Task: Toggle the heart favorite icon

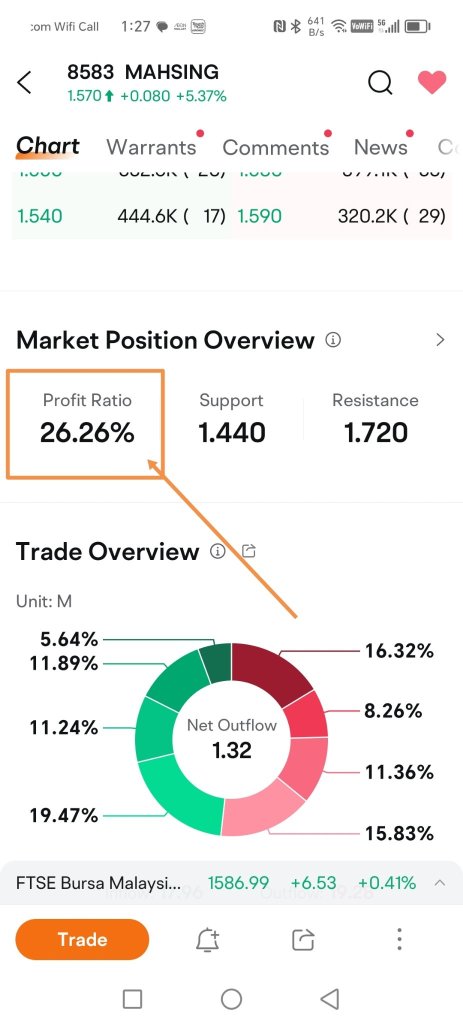Action: click(432, 82)
